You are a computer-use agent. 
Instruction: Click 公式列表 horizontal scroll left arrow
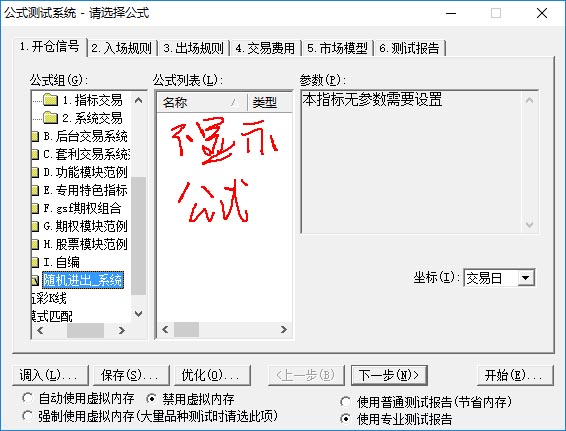tap(165, 330)
